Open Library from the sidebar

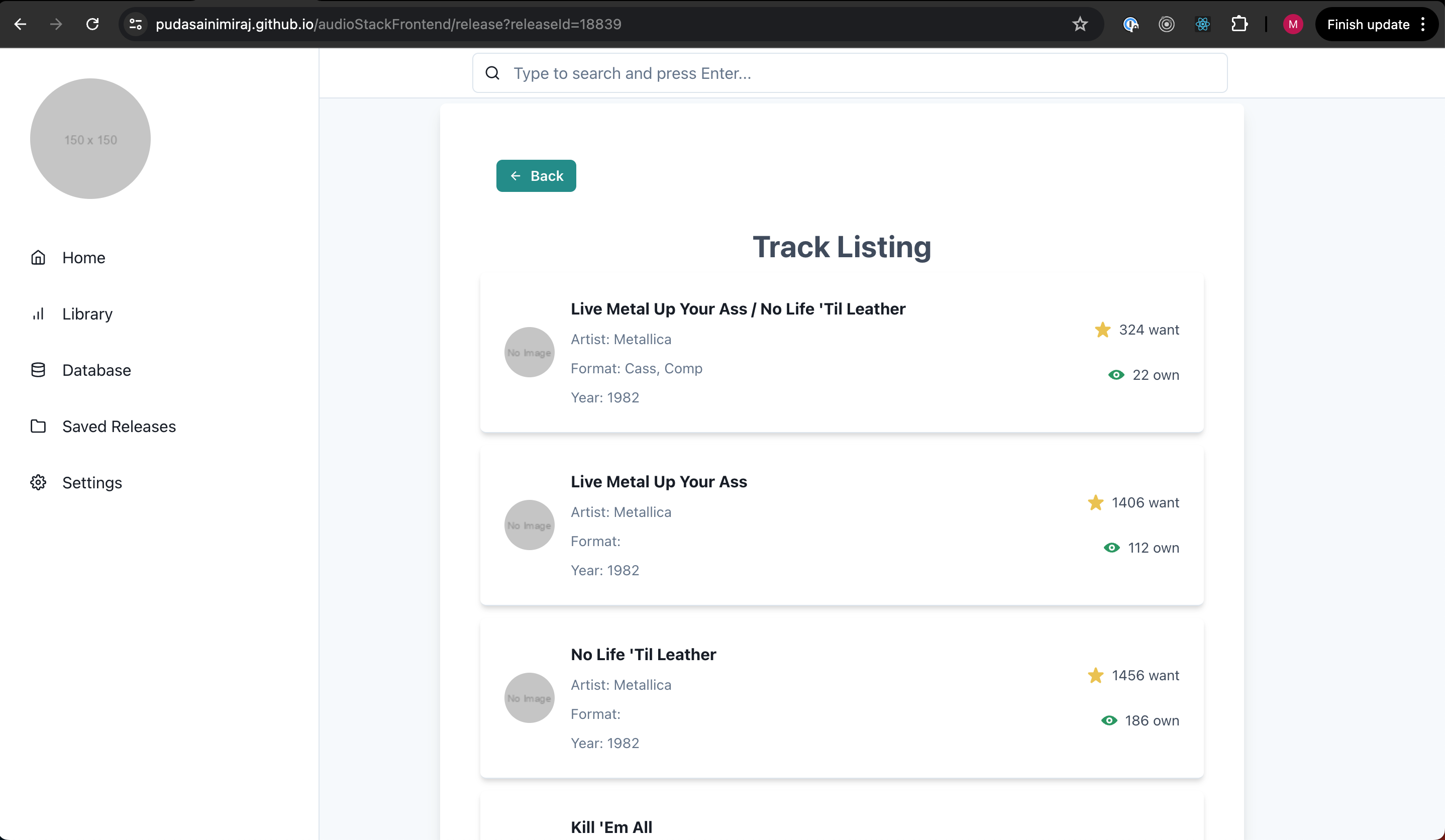pos(87,313)
